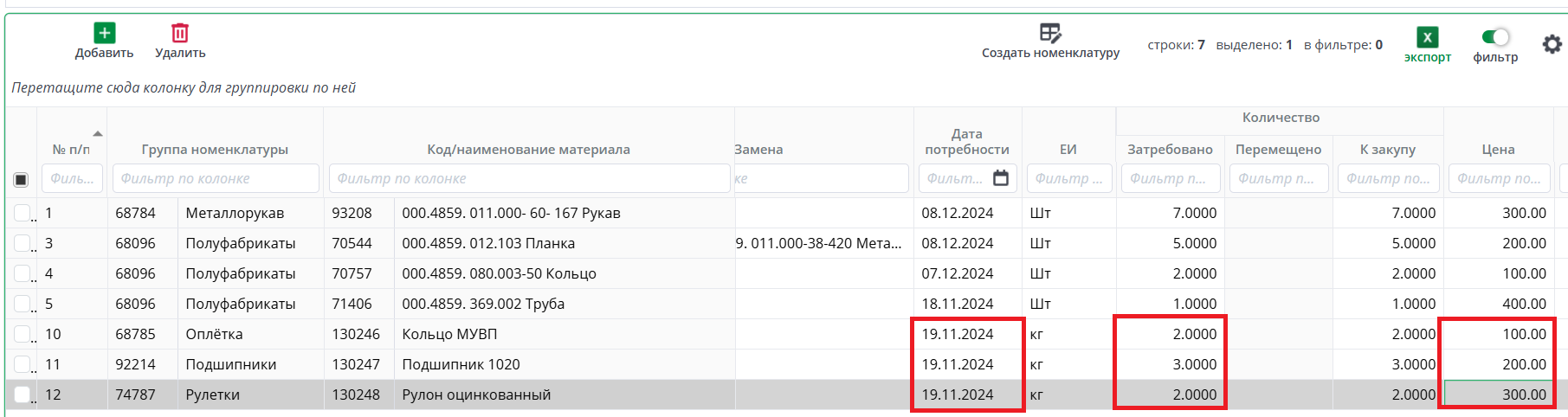The width and height of the screenshot is (1568, 417).
Task: Click the Код/наименование материала filter field
Action: (x=528, y=178)
